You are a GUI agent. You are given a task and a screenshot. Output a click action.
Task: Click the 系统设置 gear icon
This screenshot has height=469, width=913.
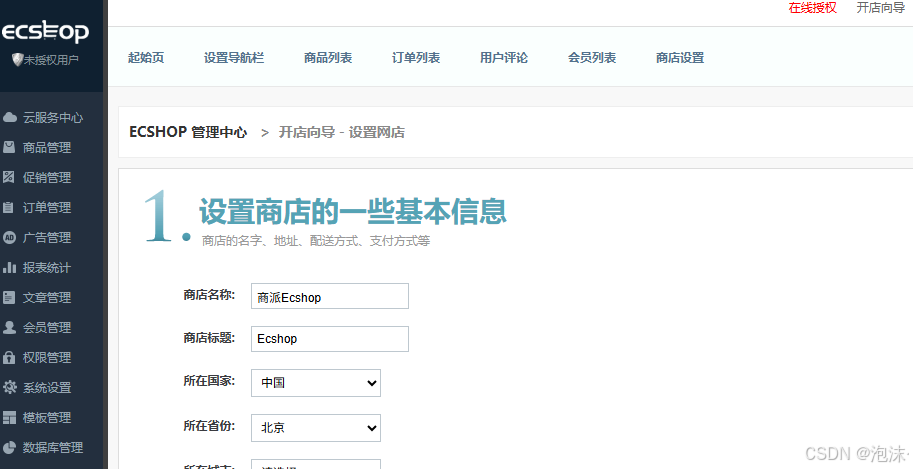(9, 387)
